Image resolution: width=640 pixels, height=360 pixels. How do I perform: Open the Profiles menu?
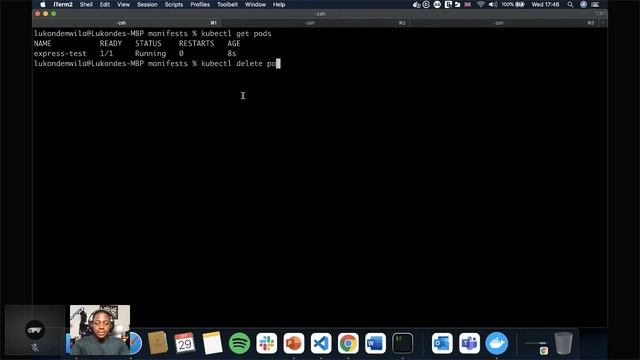coord(200,4)
